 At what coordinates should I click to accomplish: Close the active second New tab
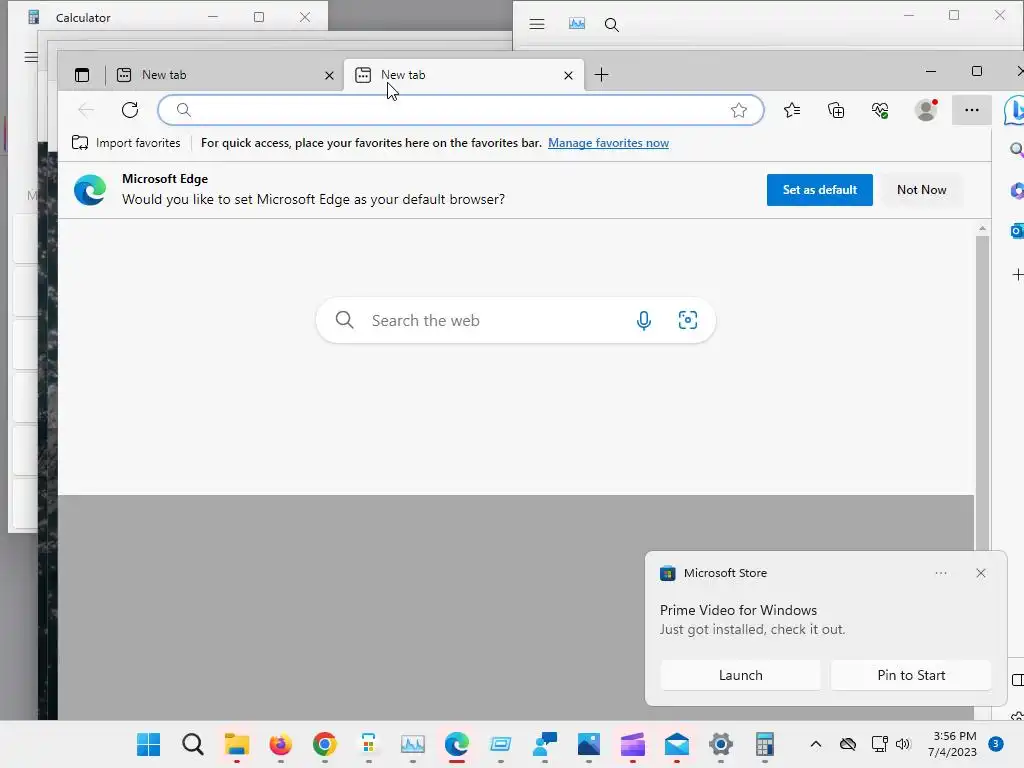pyautogui.click(x=568, y=76)
